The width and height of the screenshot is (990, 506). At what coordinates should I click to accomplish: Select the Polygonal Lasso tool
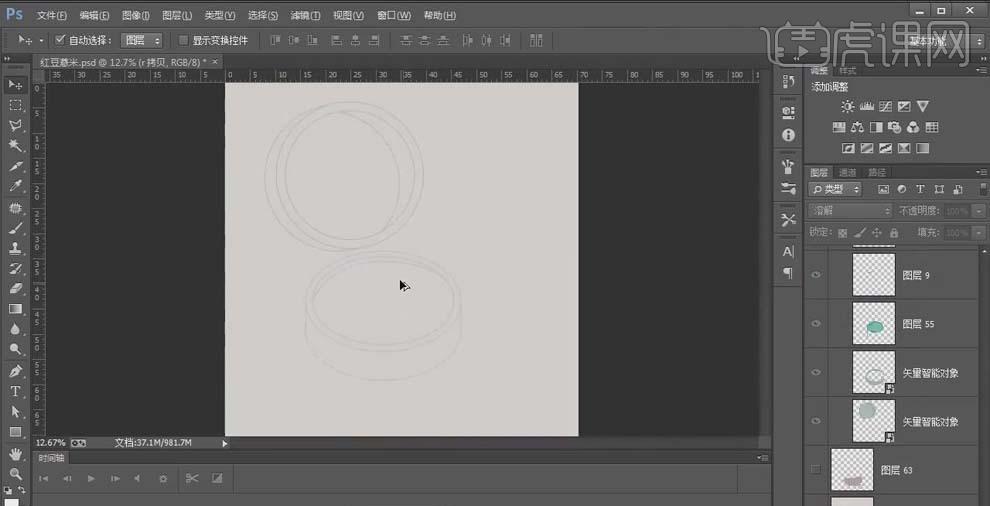tap(16, 125)
